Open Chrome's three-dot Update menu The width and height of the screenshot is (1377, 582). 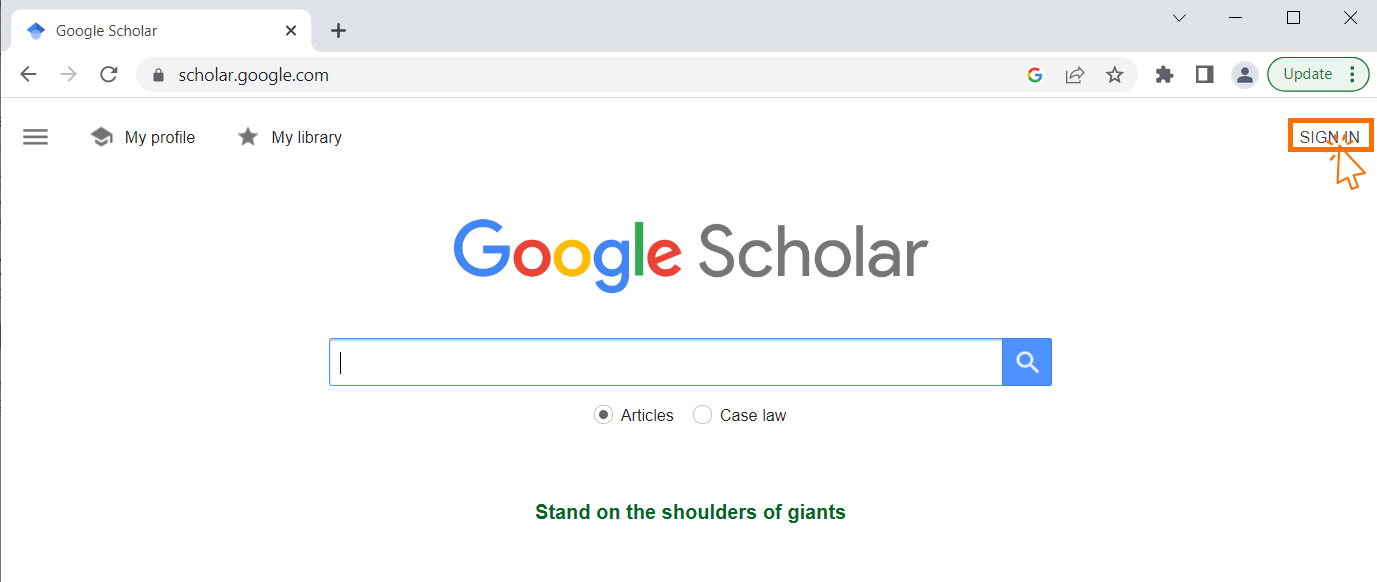(x=1352, y=74)
